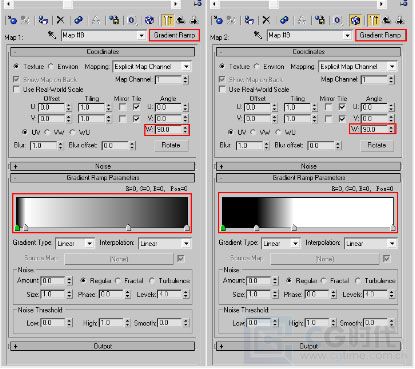
Task: Click Rotate button in Map 2 panel
Action: 377,145
